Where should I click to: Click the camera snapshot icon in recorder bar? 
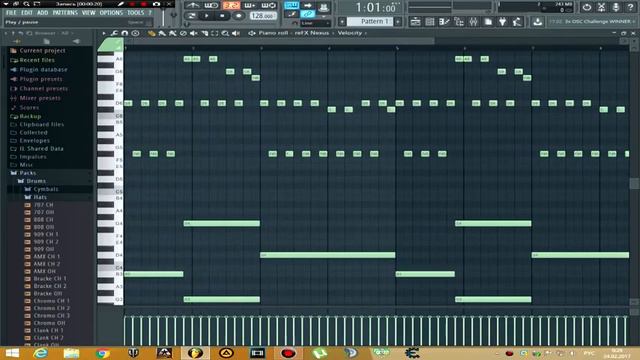pos(156,4)
